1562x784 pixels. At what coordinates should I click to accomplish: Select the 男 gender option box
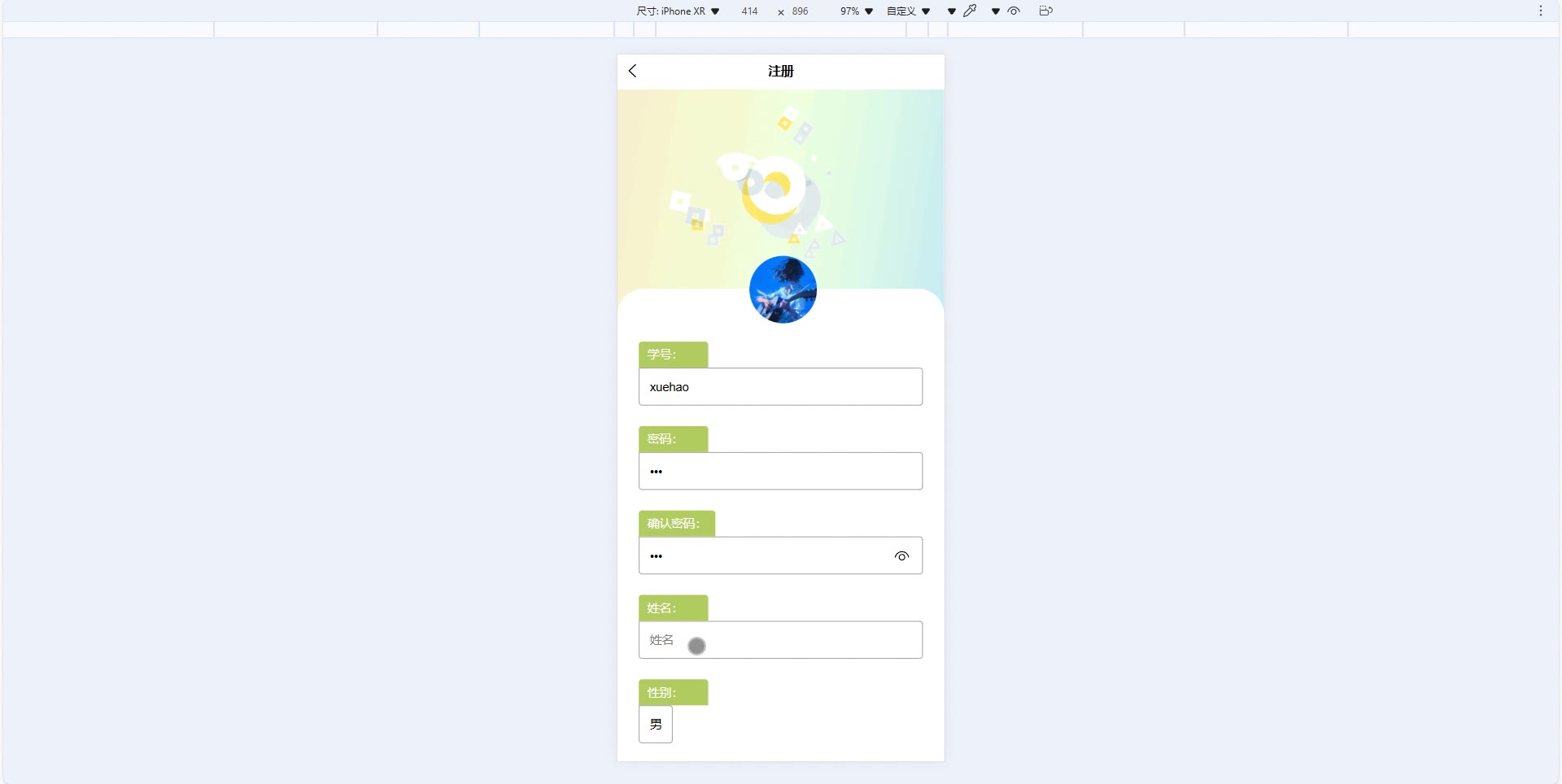pyautogui.click(x=656, y=724)
